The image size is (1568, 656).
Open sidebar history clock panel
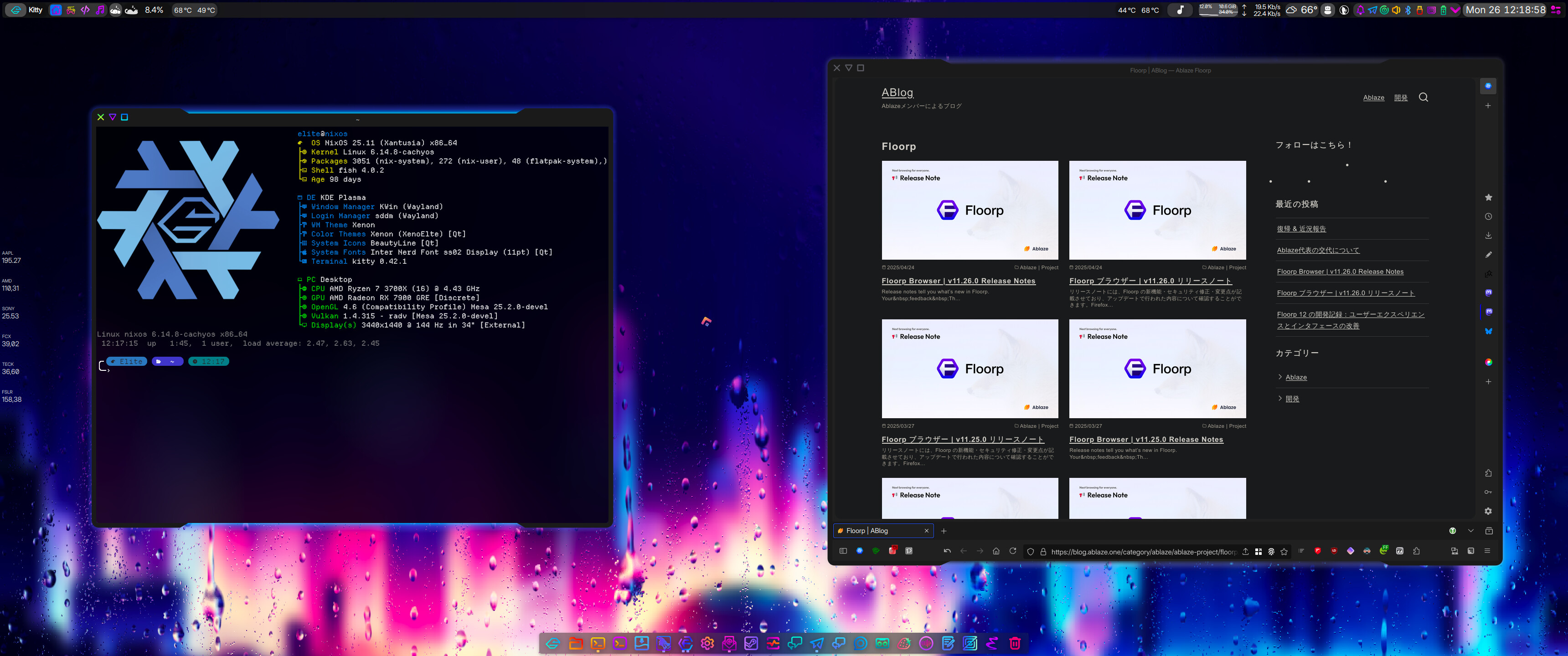[x=1488, y=217]
